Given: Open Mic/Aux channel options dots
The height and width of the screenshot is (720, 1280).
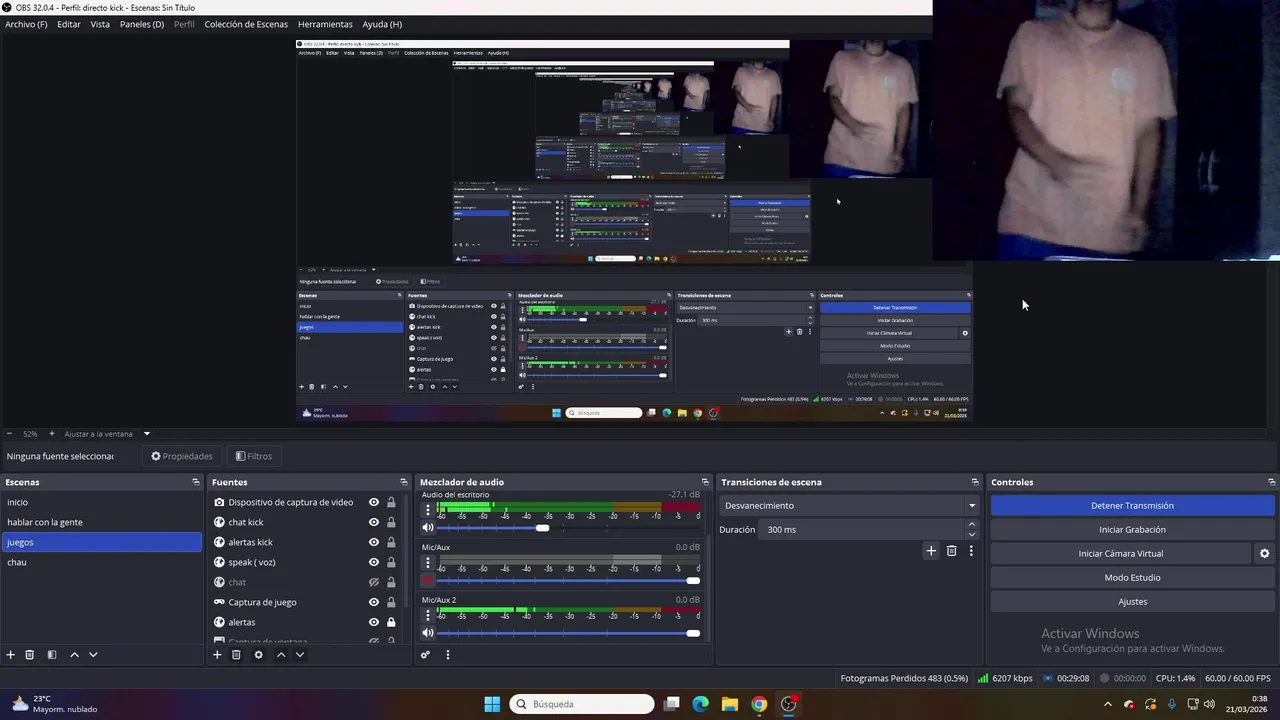Looking at the screenshot, I should (x=428, y=562).
